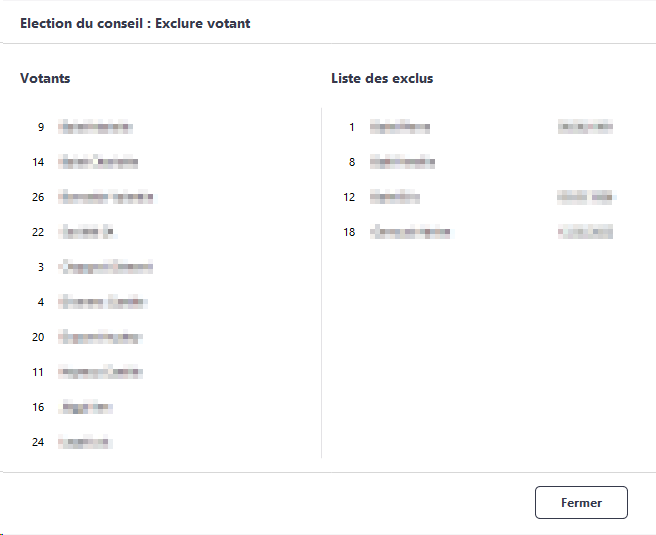Image resolution: width=656 pixels, height=535 pixels.
Task: Select excluded entry number 8
Action: coord(402,162)
